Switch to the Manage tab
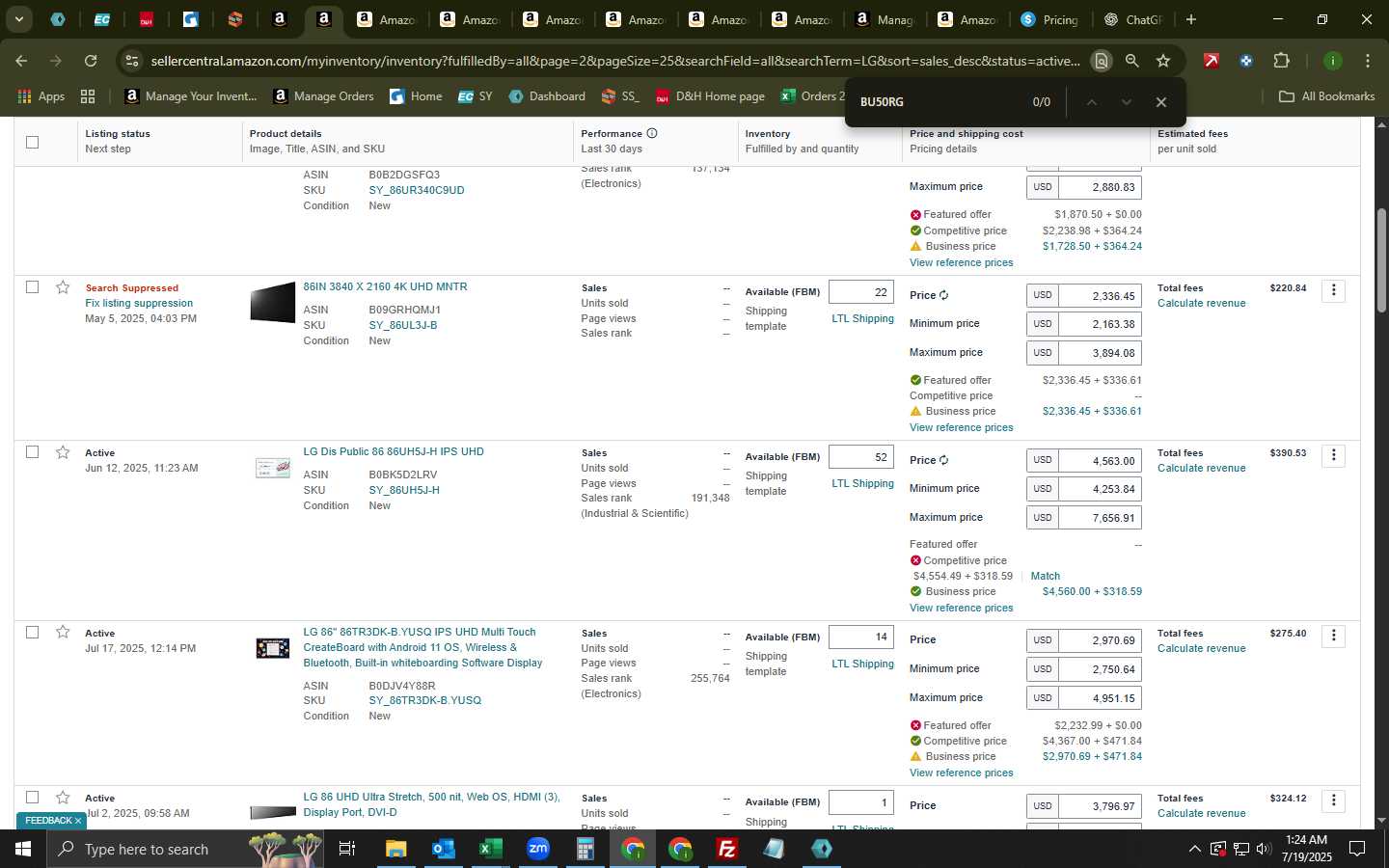Image resolution: width=1389 pixels, height=868 pixels. pos(885,19)
